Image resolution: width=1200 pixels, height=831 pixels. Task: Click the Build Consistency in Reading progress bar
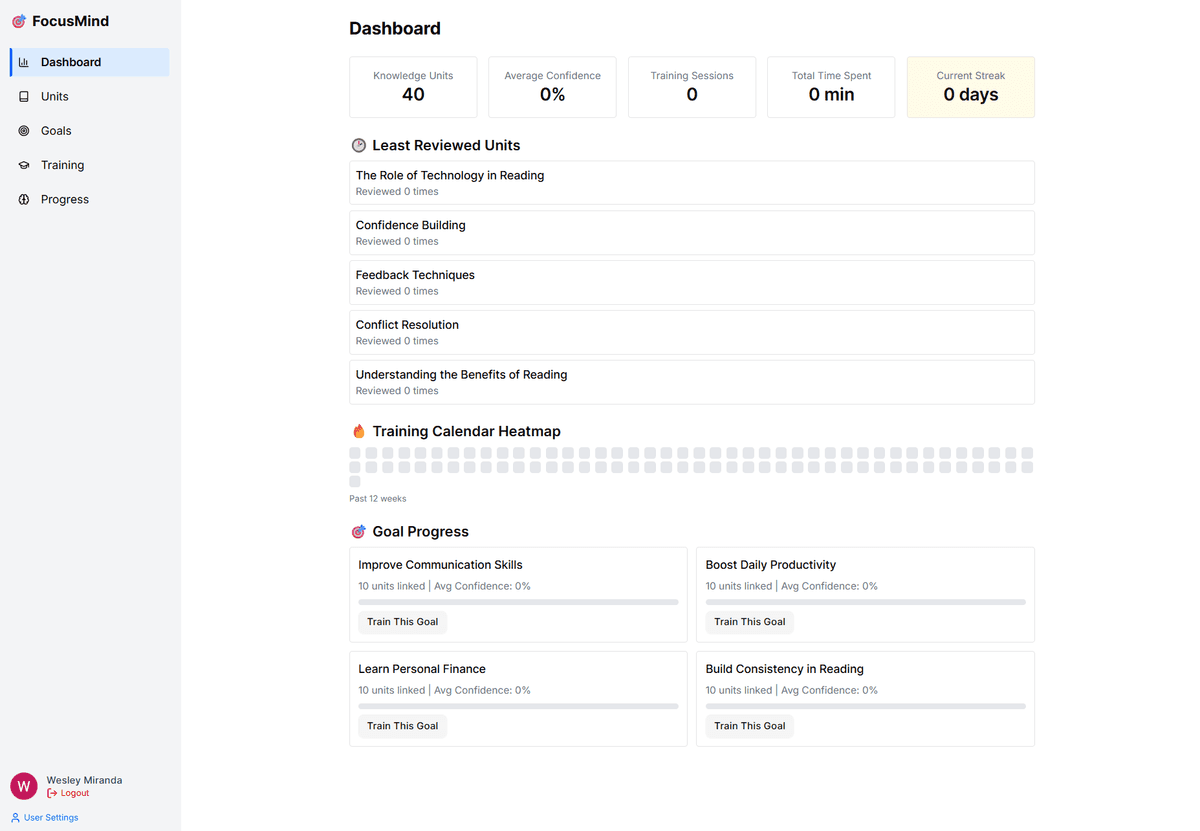tap(865, 706)
